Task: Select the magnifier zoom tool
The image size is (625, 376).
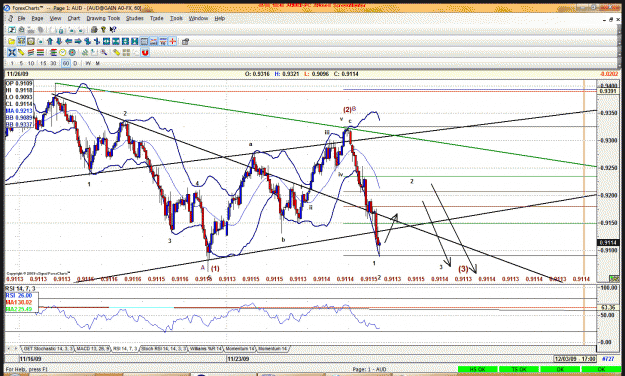Action: coord(104,52)
